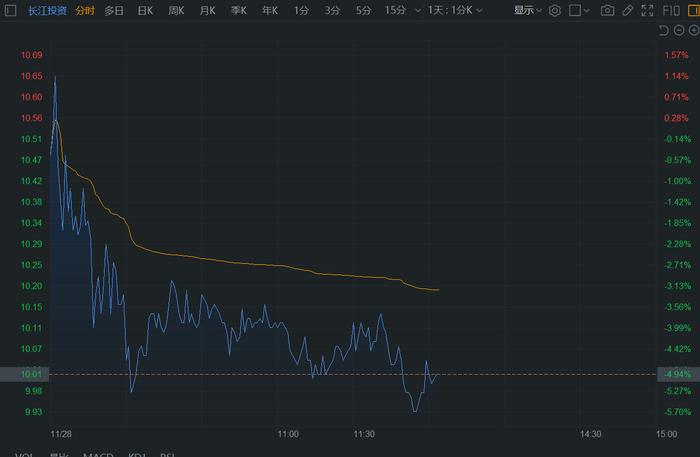The height and width of the screenshot is (457, 700).
Task: Reset chart zoom with undo arrow
Action: pos(664,31)
